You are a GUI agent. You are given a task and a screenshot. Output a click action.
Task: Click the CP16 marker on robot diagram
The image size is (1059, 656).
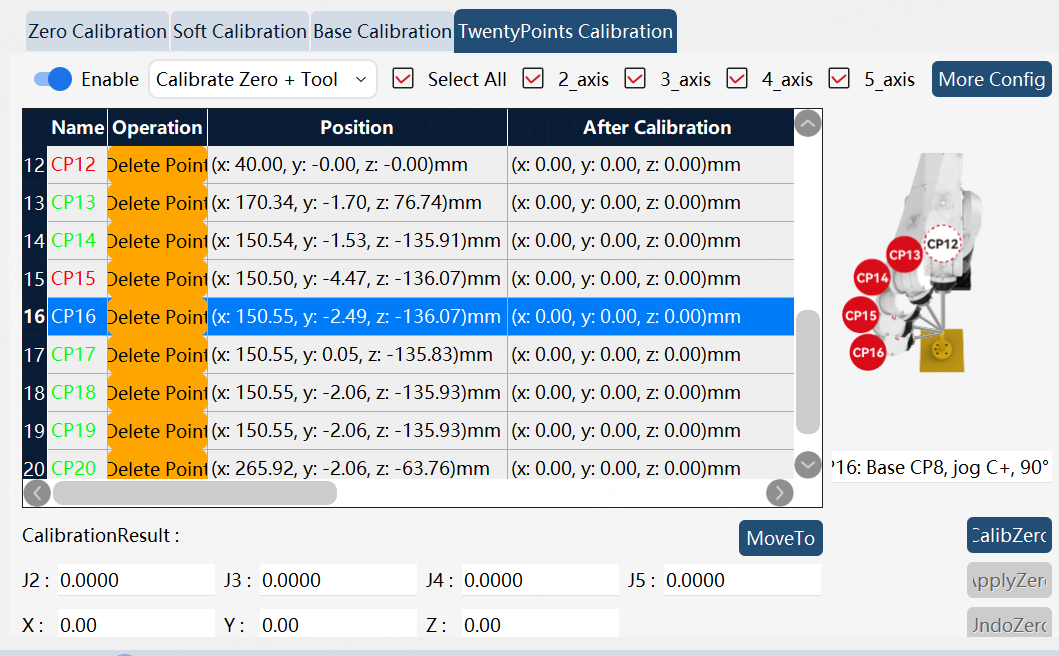coord(868,352)
